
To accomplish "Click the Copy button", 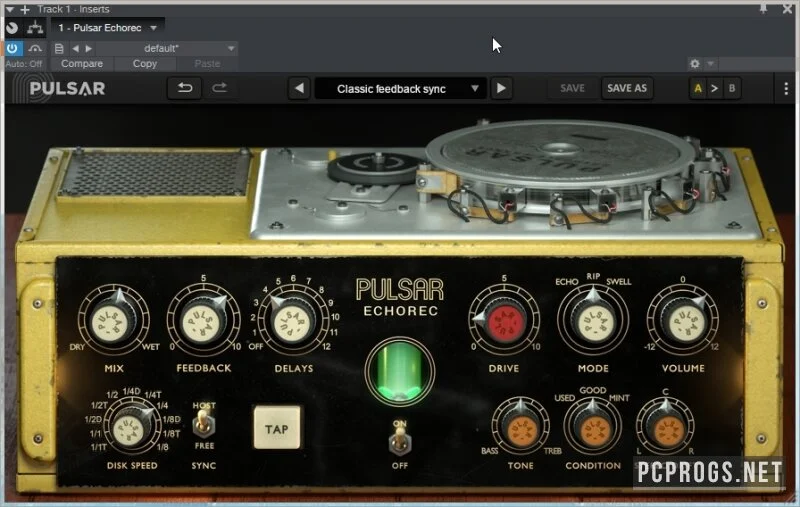I will coord(144,64).
